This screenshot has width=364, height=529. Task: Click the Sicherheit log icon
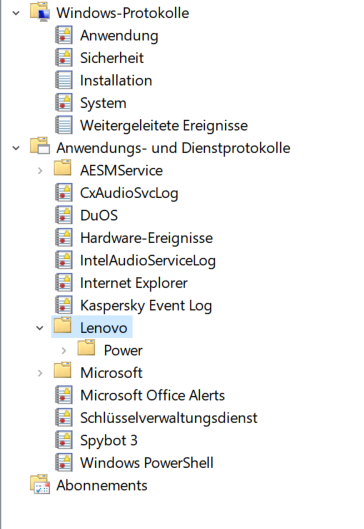point(63,58)
